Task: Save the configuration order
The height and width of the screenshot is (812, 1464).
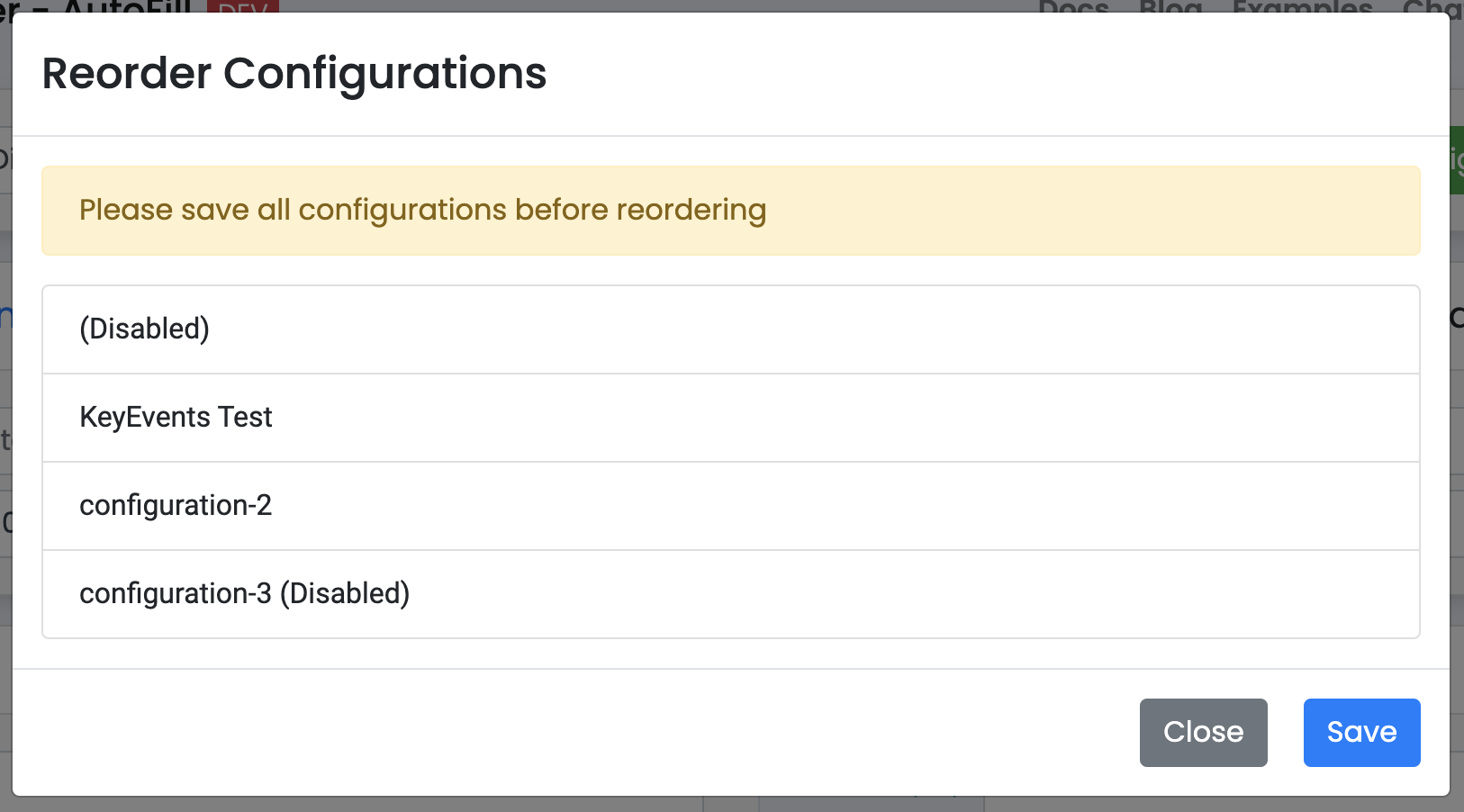Action: point(1360,732)
